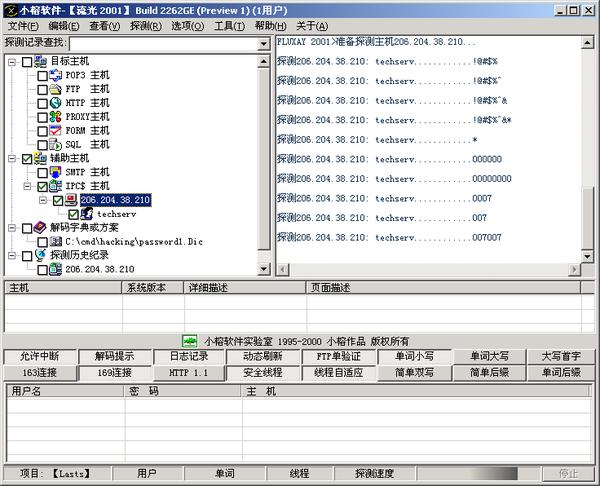Check the FTP 主机 checkbox
This screenshot has height=486, width=600.
(42, 90)
